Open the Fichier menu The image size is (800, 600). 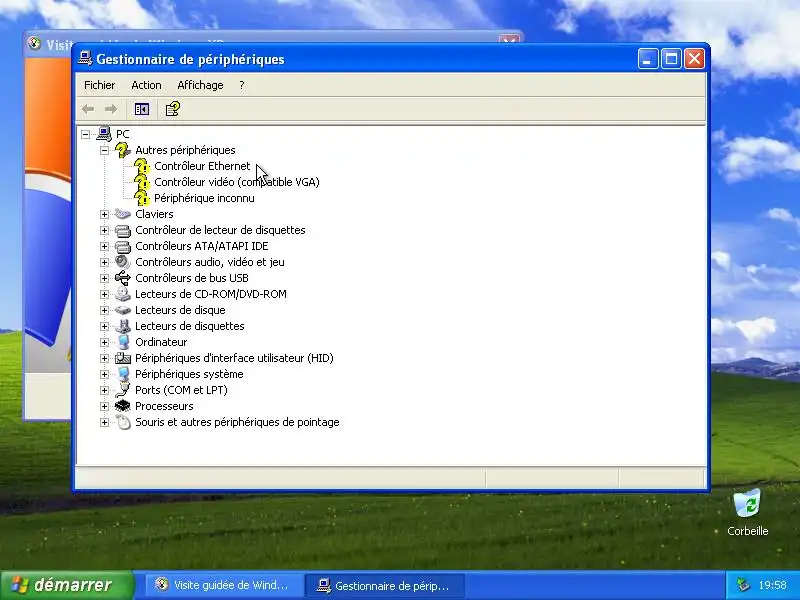click(x=99, y=85)
